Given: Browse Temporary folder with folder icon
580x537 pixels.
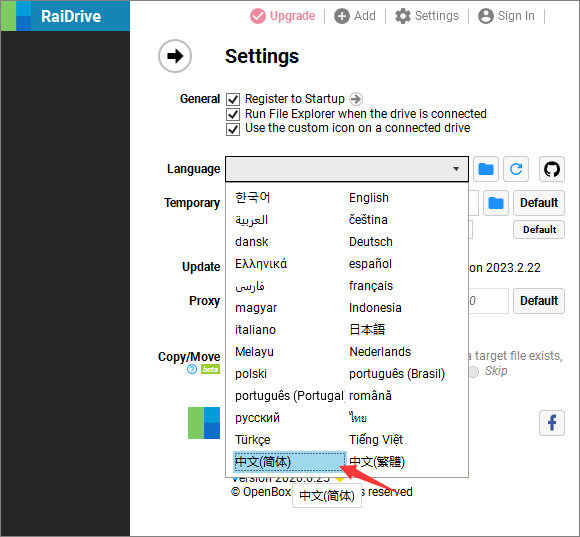Looking at the screenshot, I should (x=496, y=203).
